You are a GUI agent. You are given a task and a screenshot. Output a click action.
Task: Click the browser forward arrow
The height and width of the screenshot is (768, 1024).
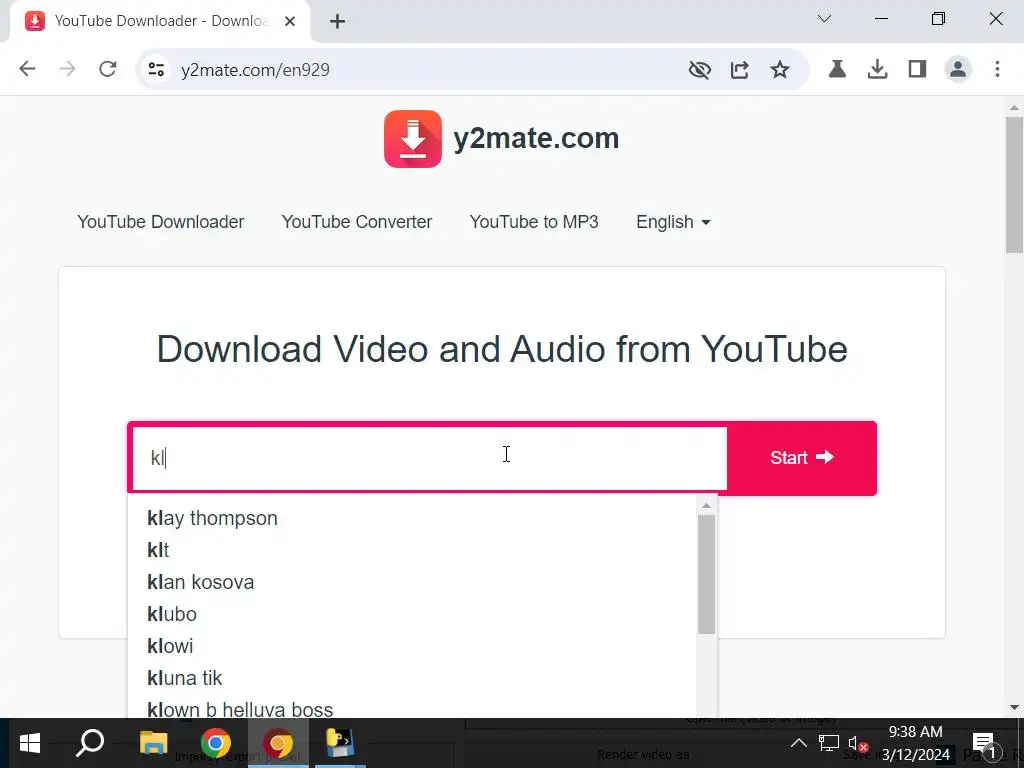[67, 69]
